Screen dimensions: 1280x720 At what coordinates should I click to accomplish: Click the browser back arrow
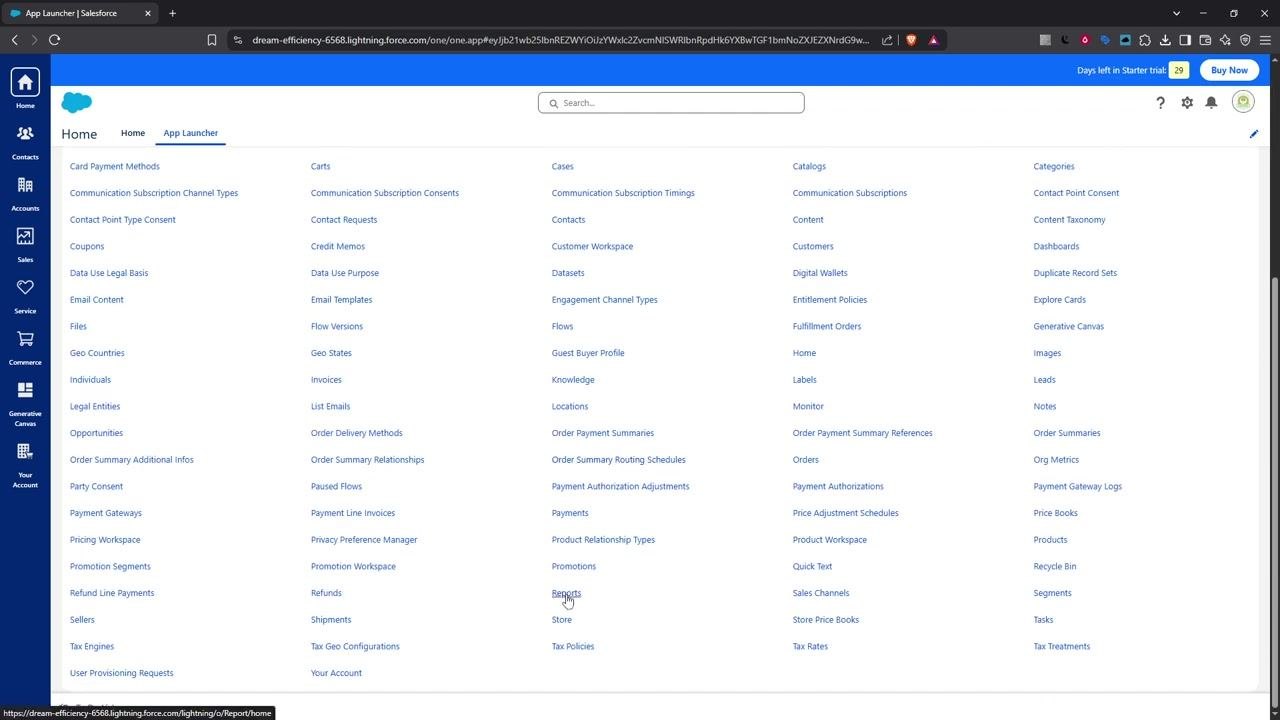pos(15,40)
